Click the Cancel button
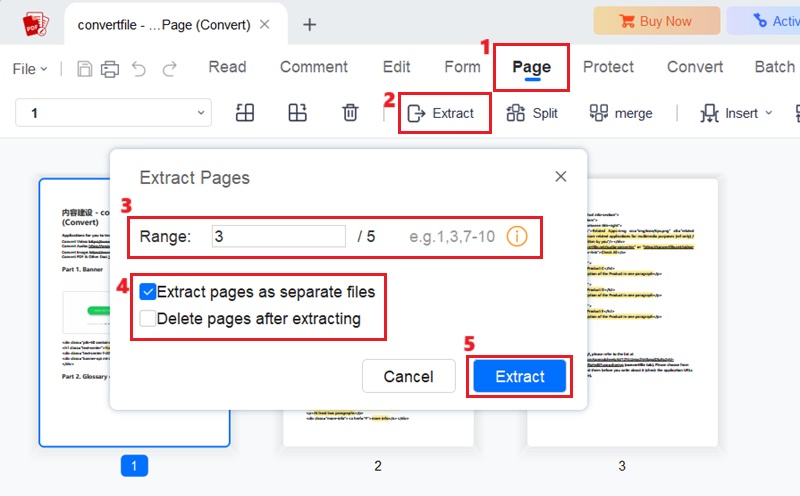This screenshot has width=800, height=496. [409, 376]
